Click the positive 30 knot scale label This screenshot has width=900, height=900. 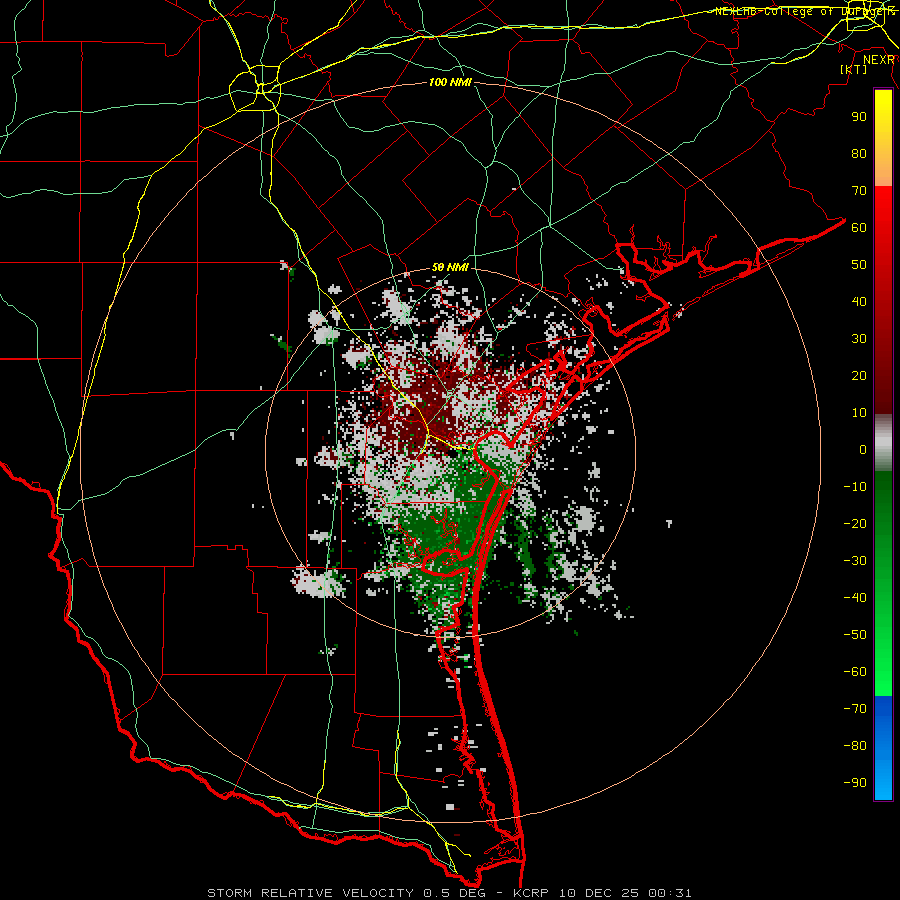tap(859, 339)
